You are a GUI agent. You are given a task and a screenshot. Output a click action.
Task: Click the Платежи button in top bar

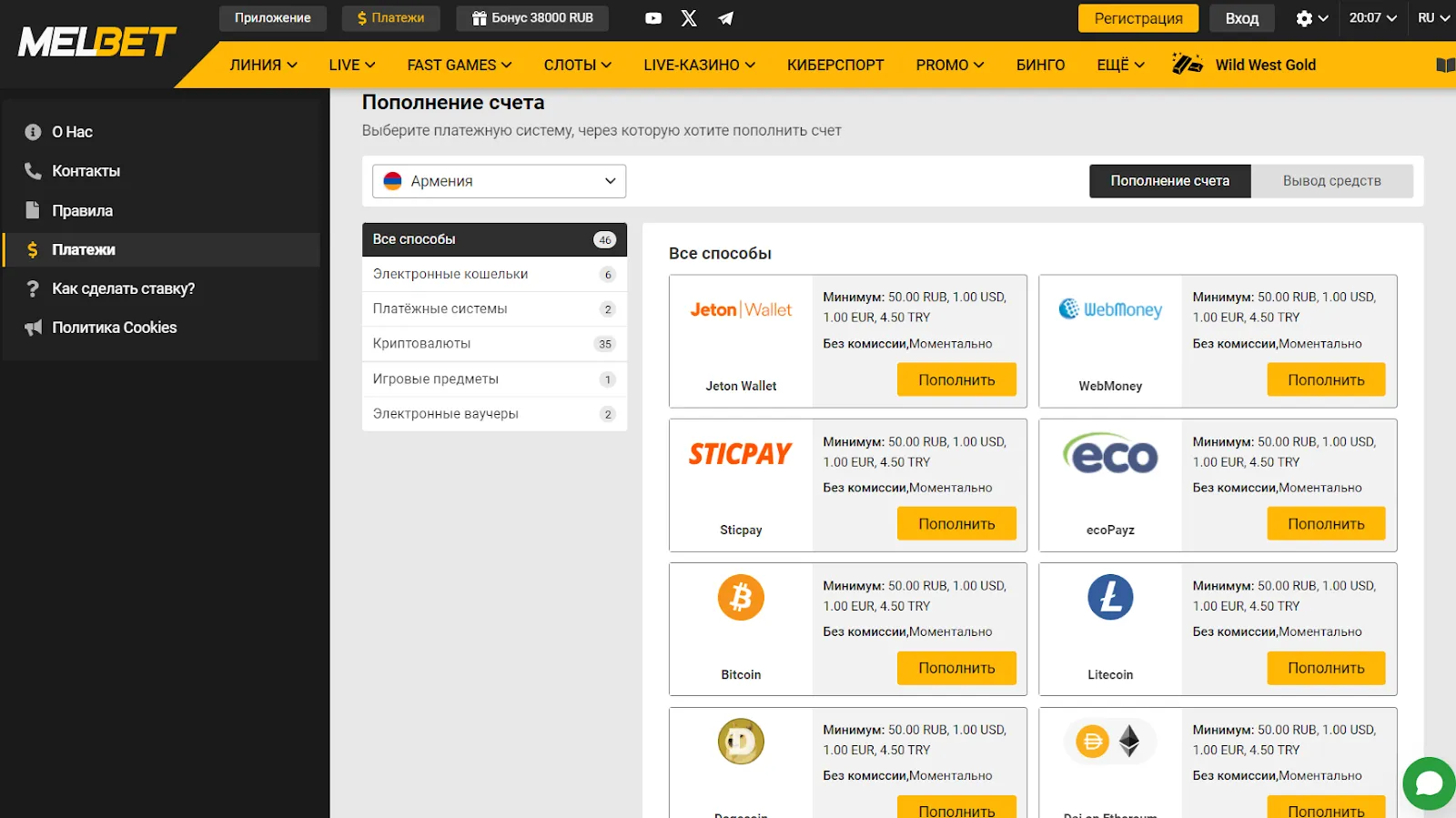(x=390, y=18)
